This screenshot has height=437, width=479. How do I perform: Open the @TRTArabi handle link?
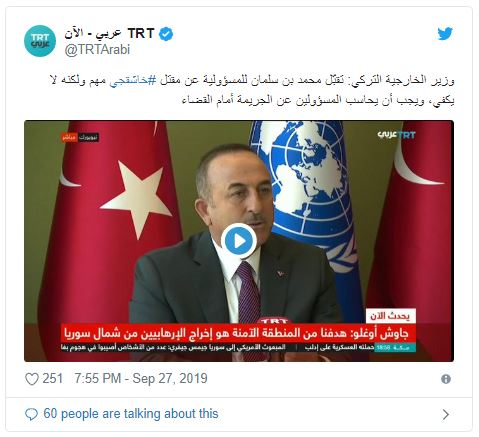(97, 50)
